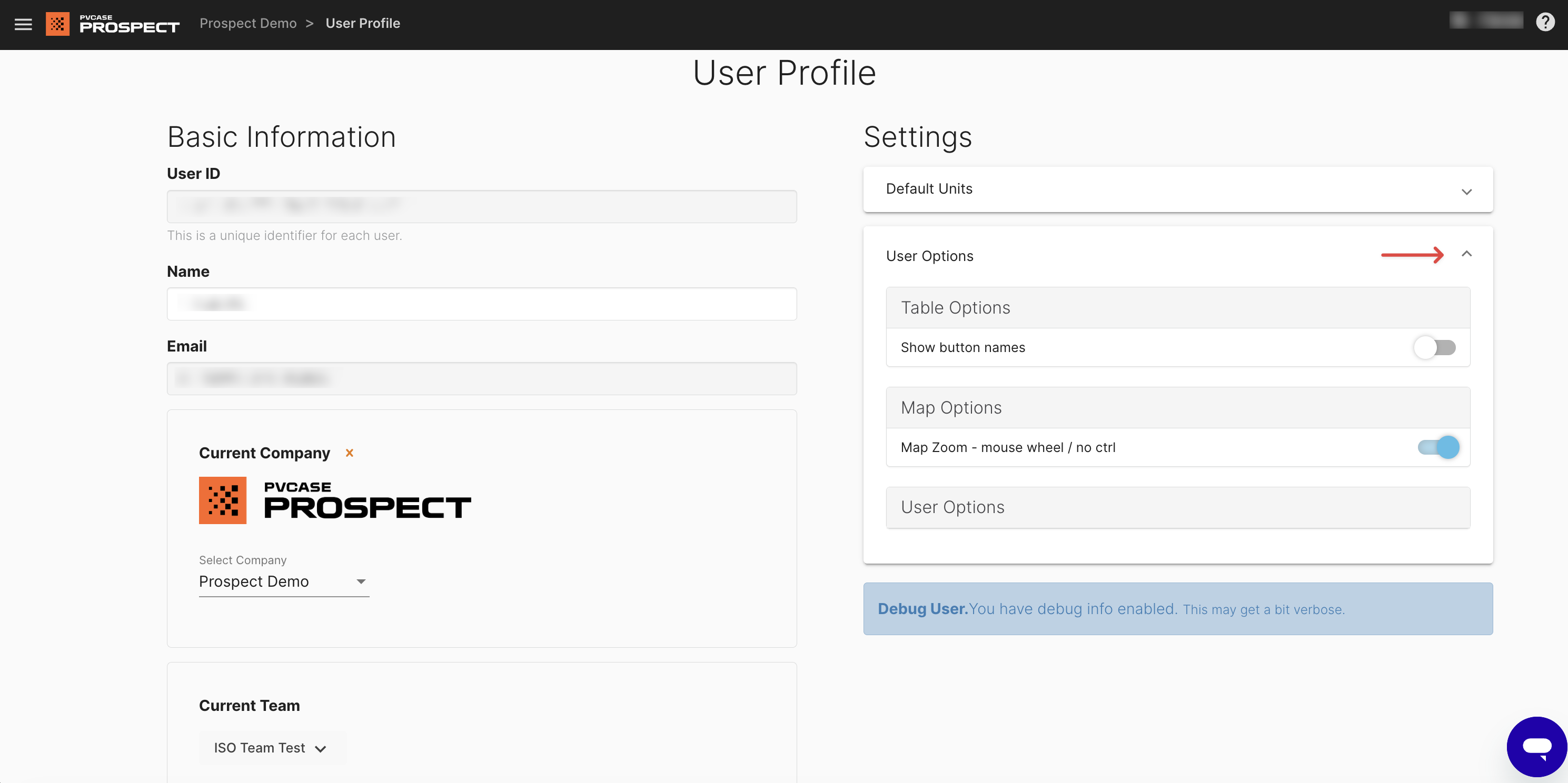The width and height of the screenshot is (1568, 783).
Task: Click the PVcase Prospect logo in header
Action: [x=113, y=24]
